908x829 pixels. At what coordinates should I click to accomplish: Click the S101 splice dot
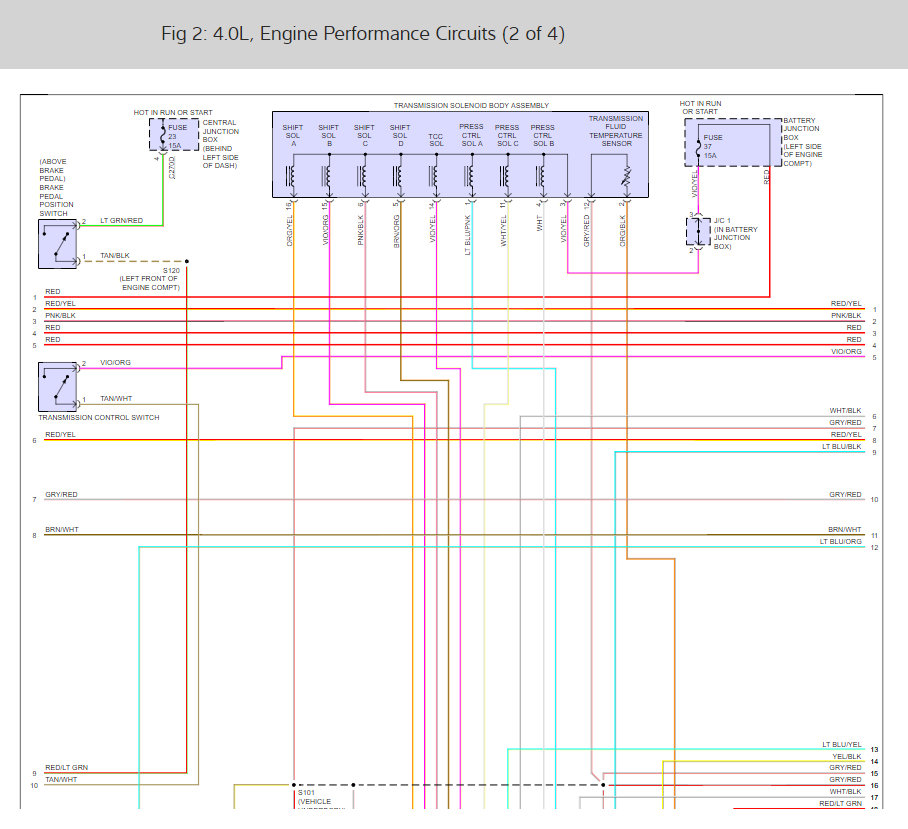(294, 785)
